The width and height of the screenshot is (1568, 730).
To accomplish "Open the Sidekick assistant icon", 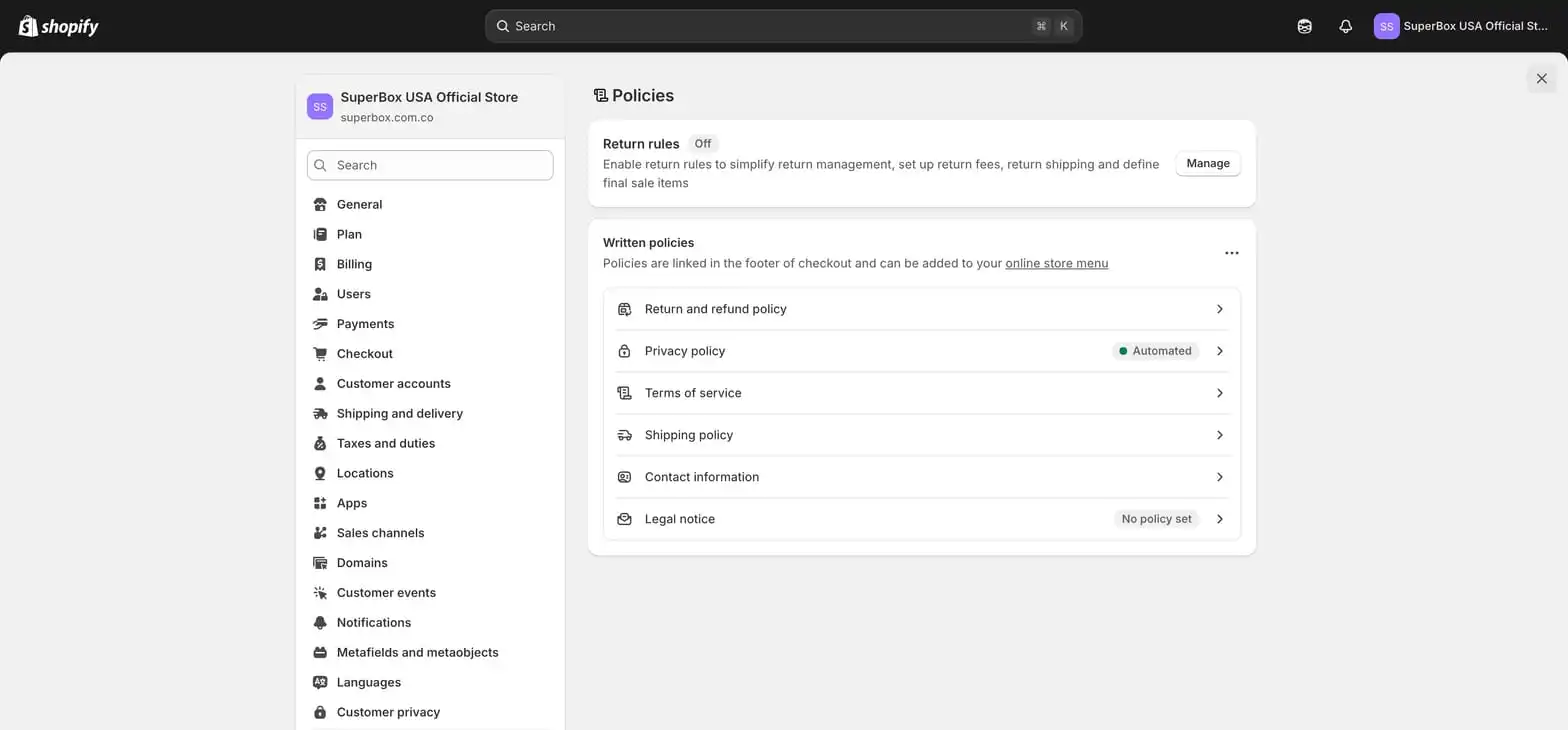I will tap(1305, 26).
